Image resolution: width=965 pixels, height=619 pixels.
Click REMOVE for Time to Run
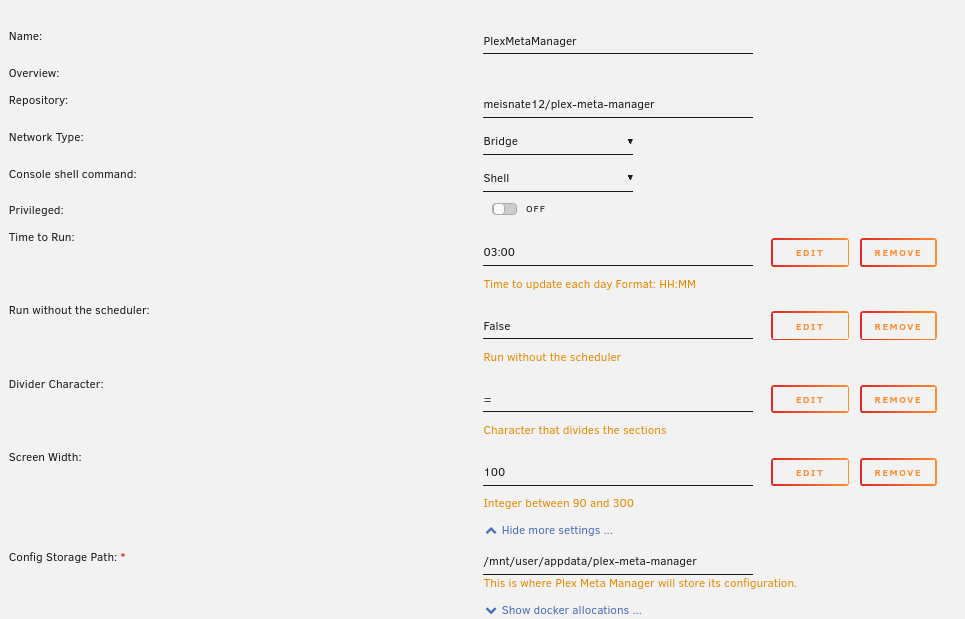point(898,252)
